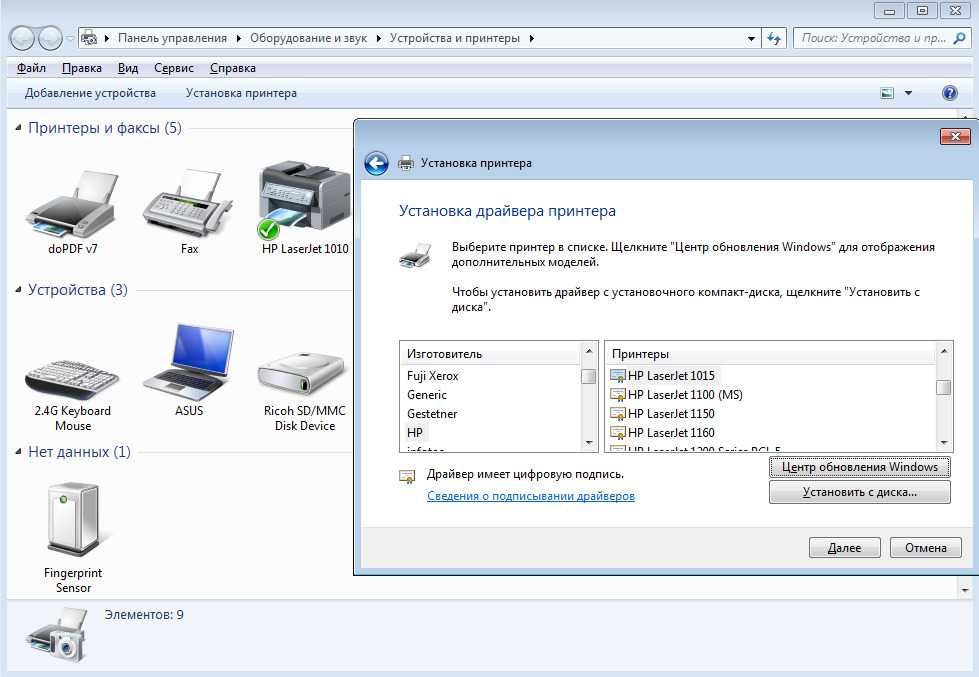
Task: Select the doPDF v7 printer icon
Action: tap(72, 205)
